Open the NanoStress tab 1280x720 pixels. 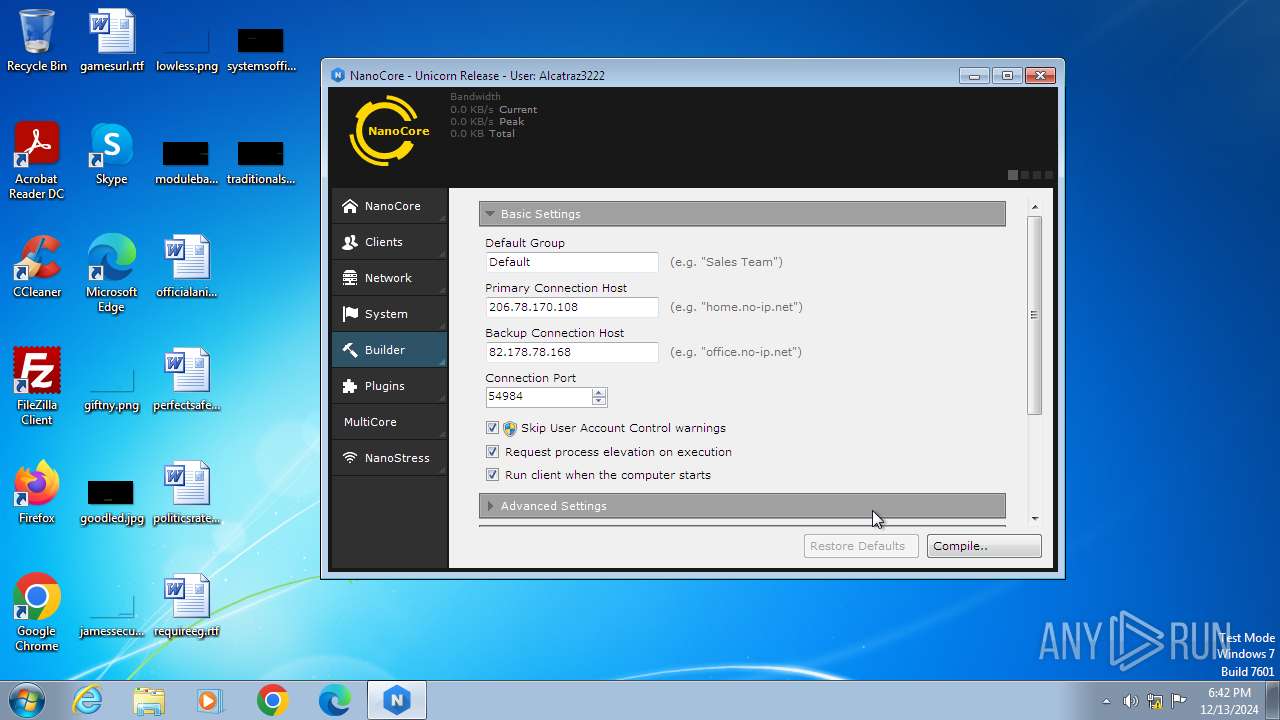(x=389, y=458)
